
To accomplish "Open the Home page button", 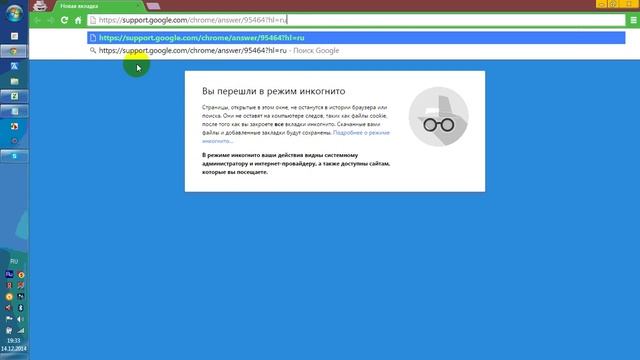I will point(78,20).
